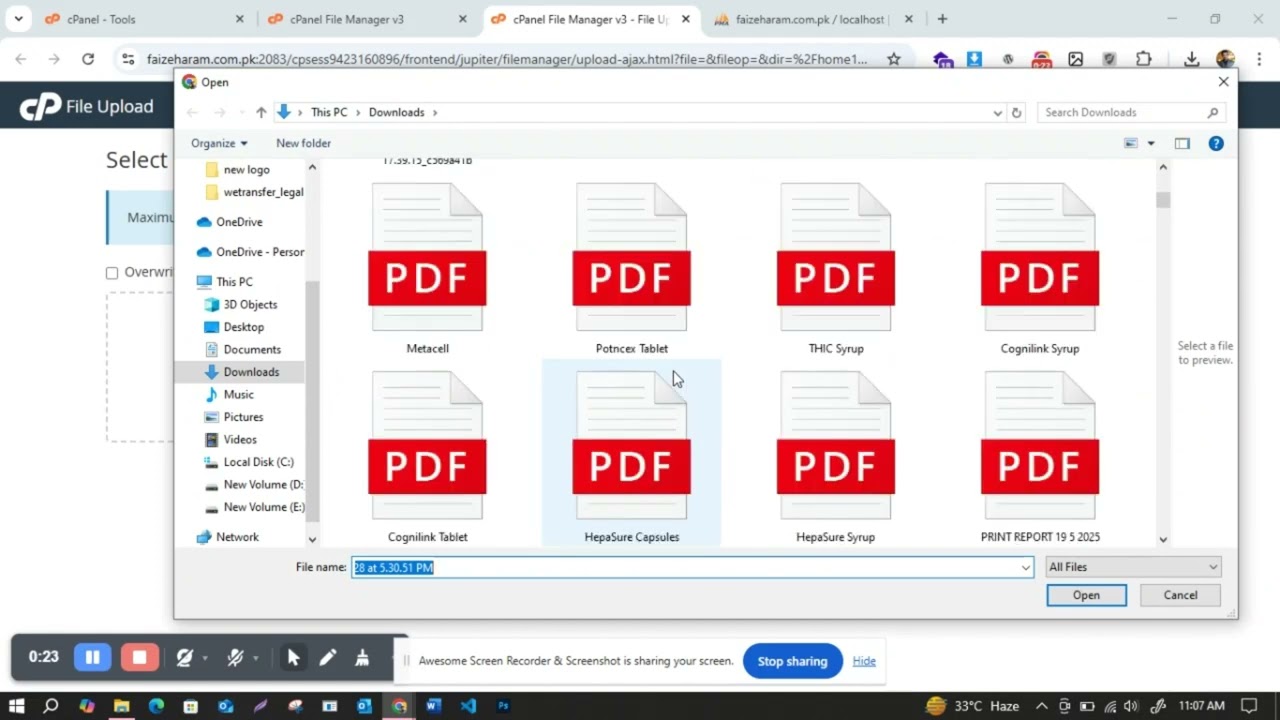The height and width of the screenshot is (720, 1280).
Task: Open Downloads in navigation pane
Action: coord(241,372)
